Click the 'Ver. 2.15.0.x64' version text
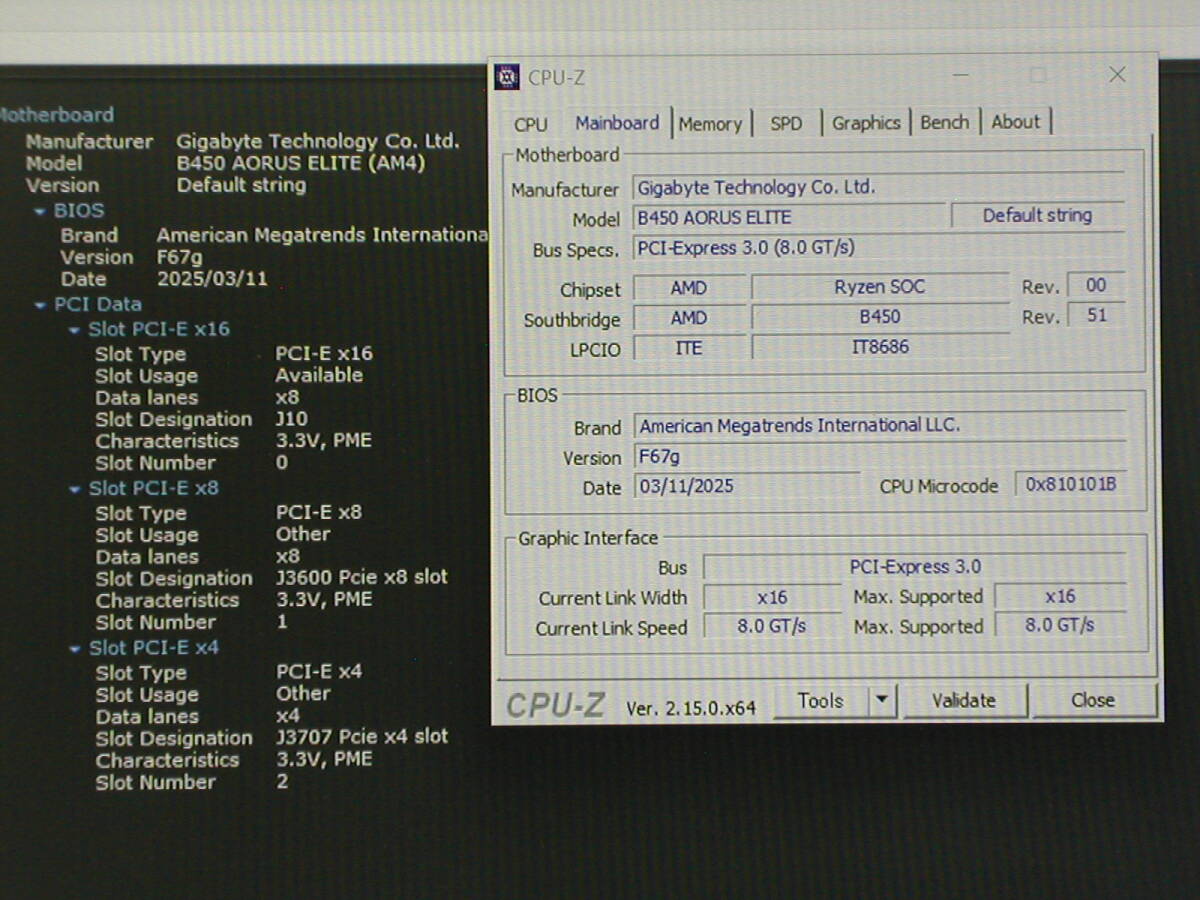 click(x=691, y=708)
